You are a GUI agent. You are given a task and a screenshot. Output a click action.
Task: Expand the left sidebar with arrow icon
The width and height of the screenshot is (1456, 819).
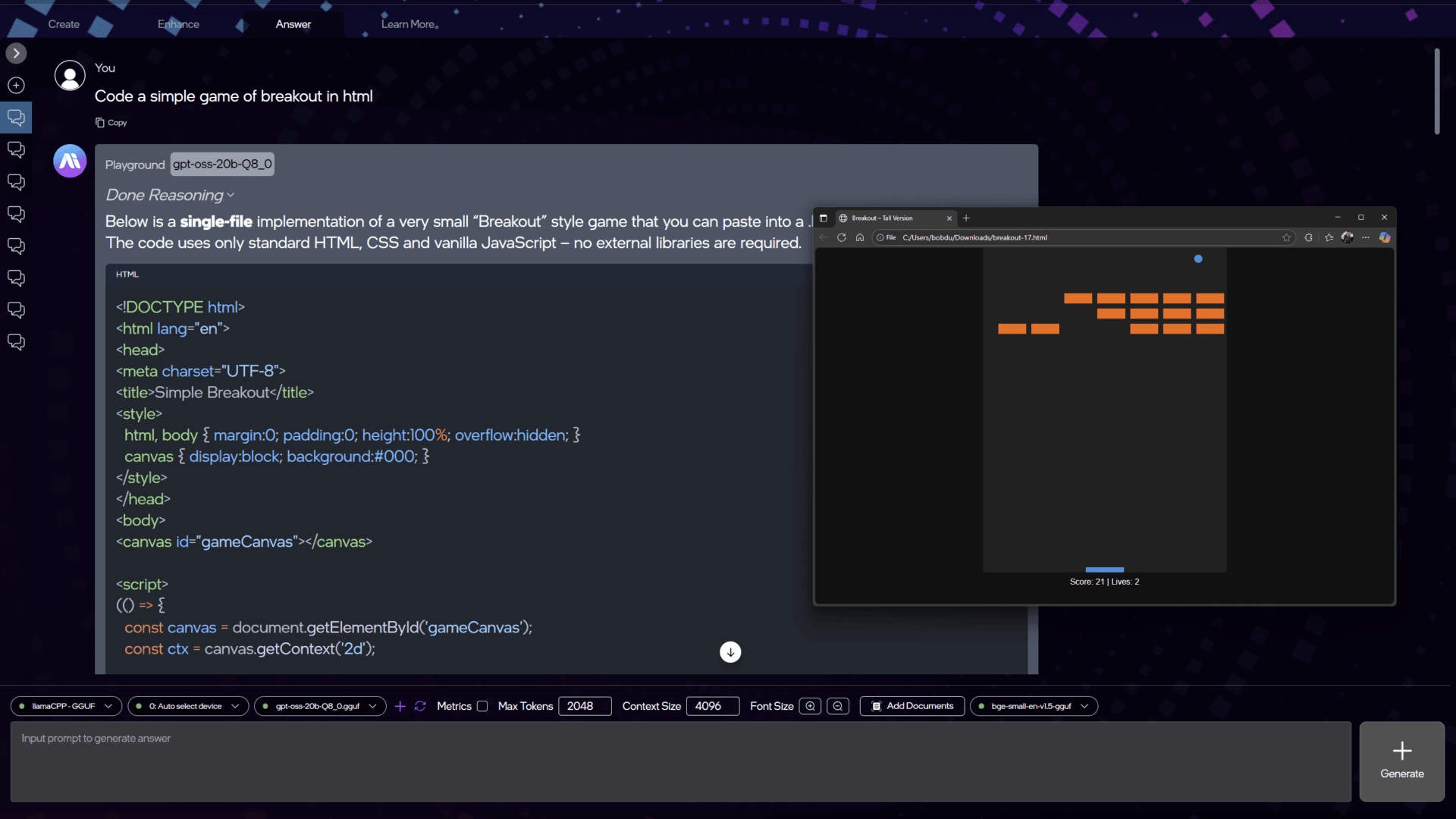16,53
